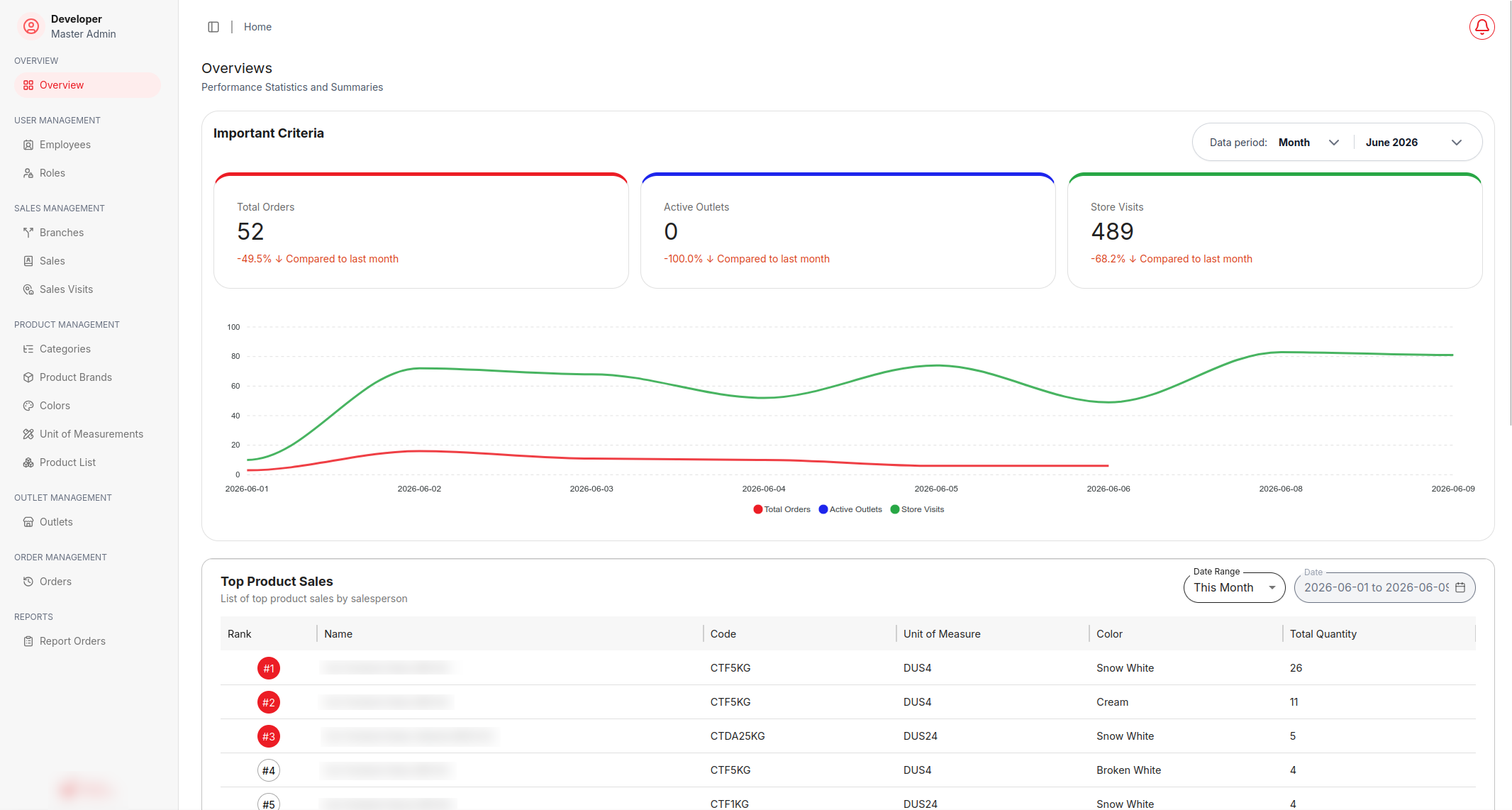1512x810 pixels.
Task: Toggle Store Visits legend series
Action: click(917, 509)
